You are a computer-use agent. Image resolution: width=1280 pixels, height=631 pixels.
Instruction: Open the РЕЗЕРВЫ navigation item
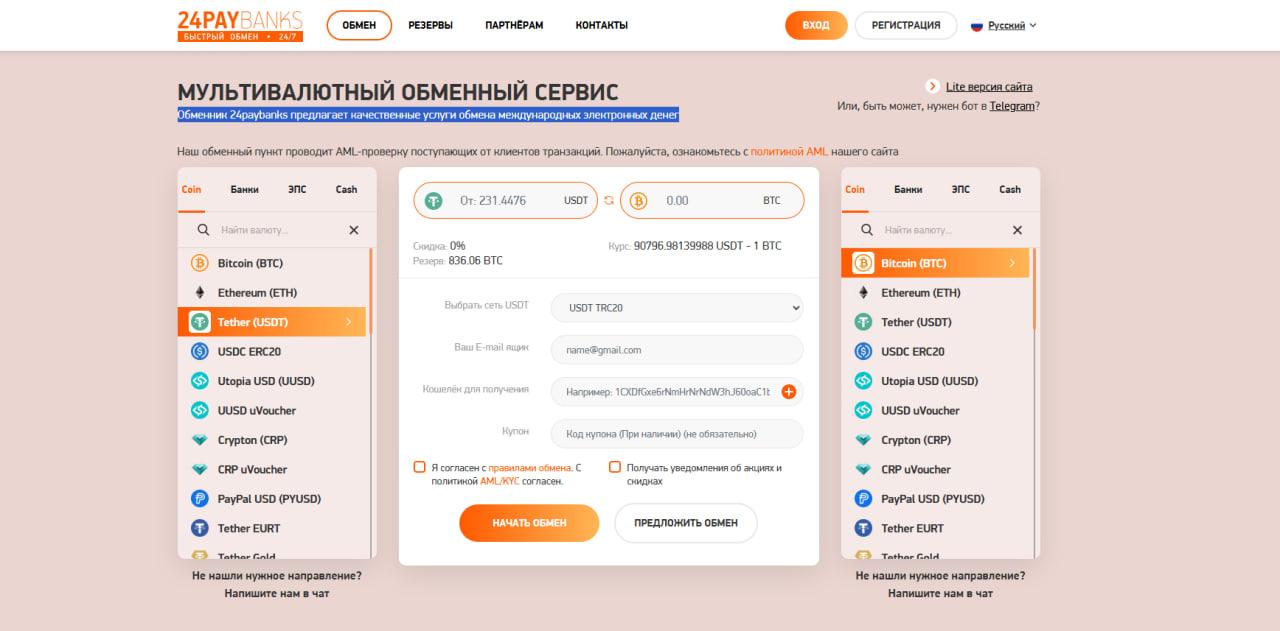[x=430, y=25]
